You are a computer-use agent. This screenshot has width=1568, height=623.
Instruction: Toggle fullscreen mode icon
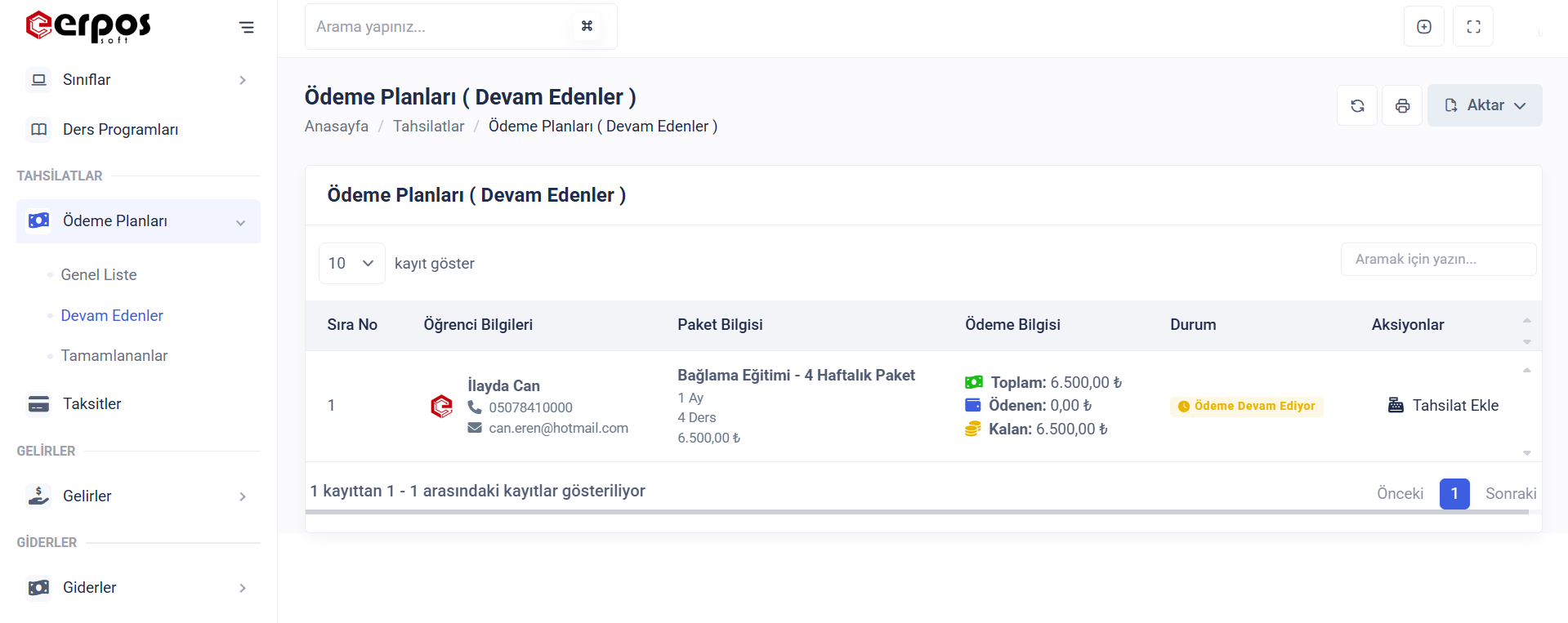coord(1473,27)
